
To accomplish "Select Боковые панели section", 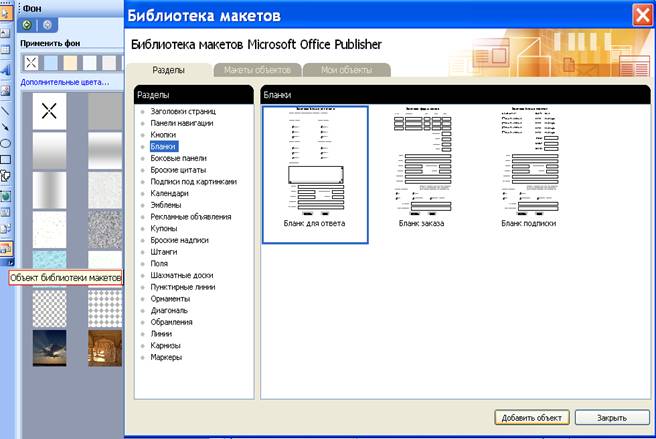I will [179, 158].
